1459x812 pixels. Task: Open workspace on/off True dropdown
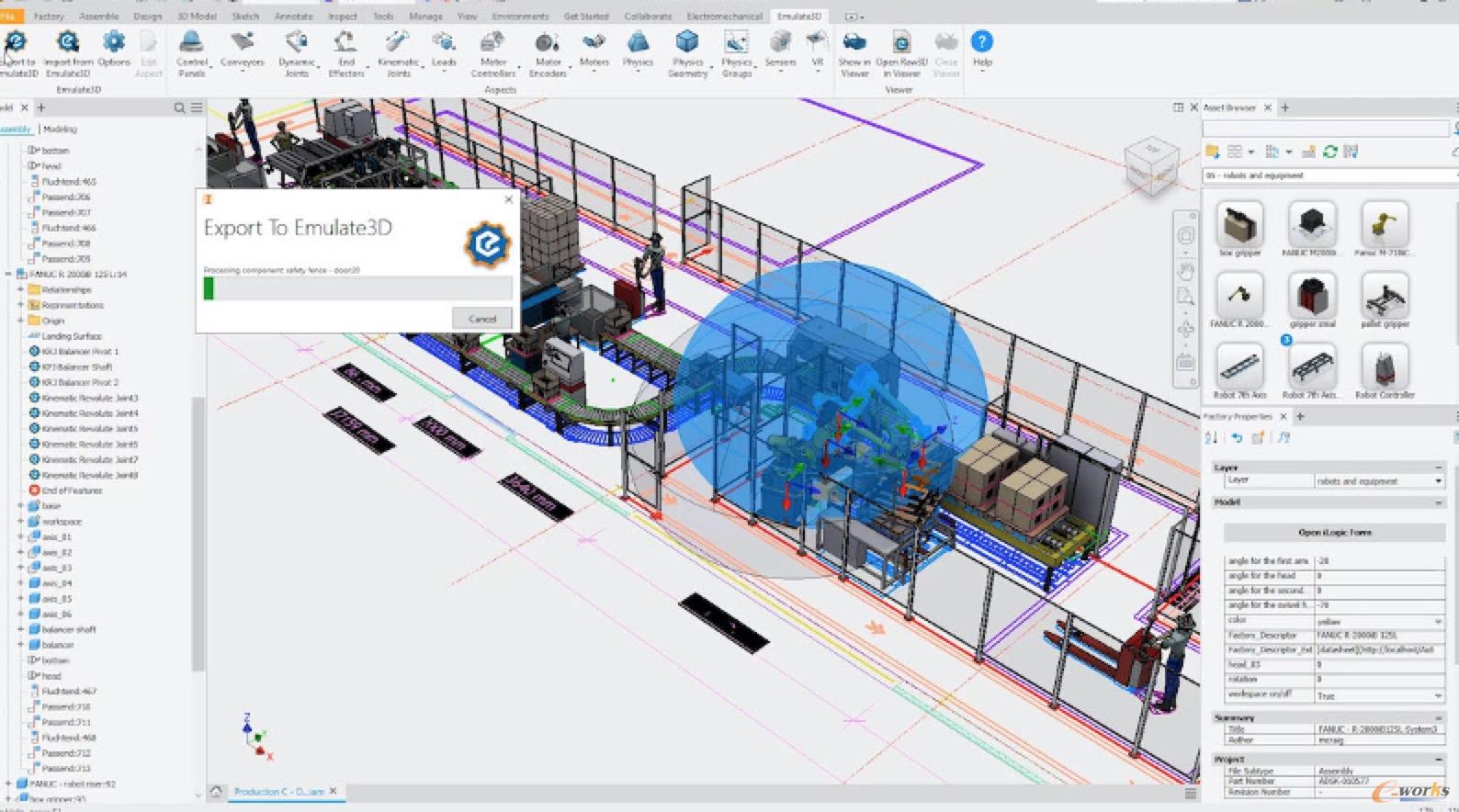coord(1439,695)
